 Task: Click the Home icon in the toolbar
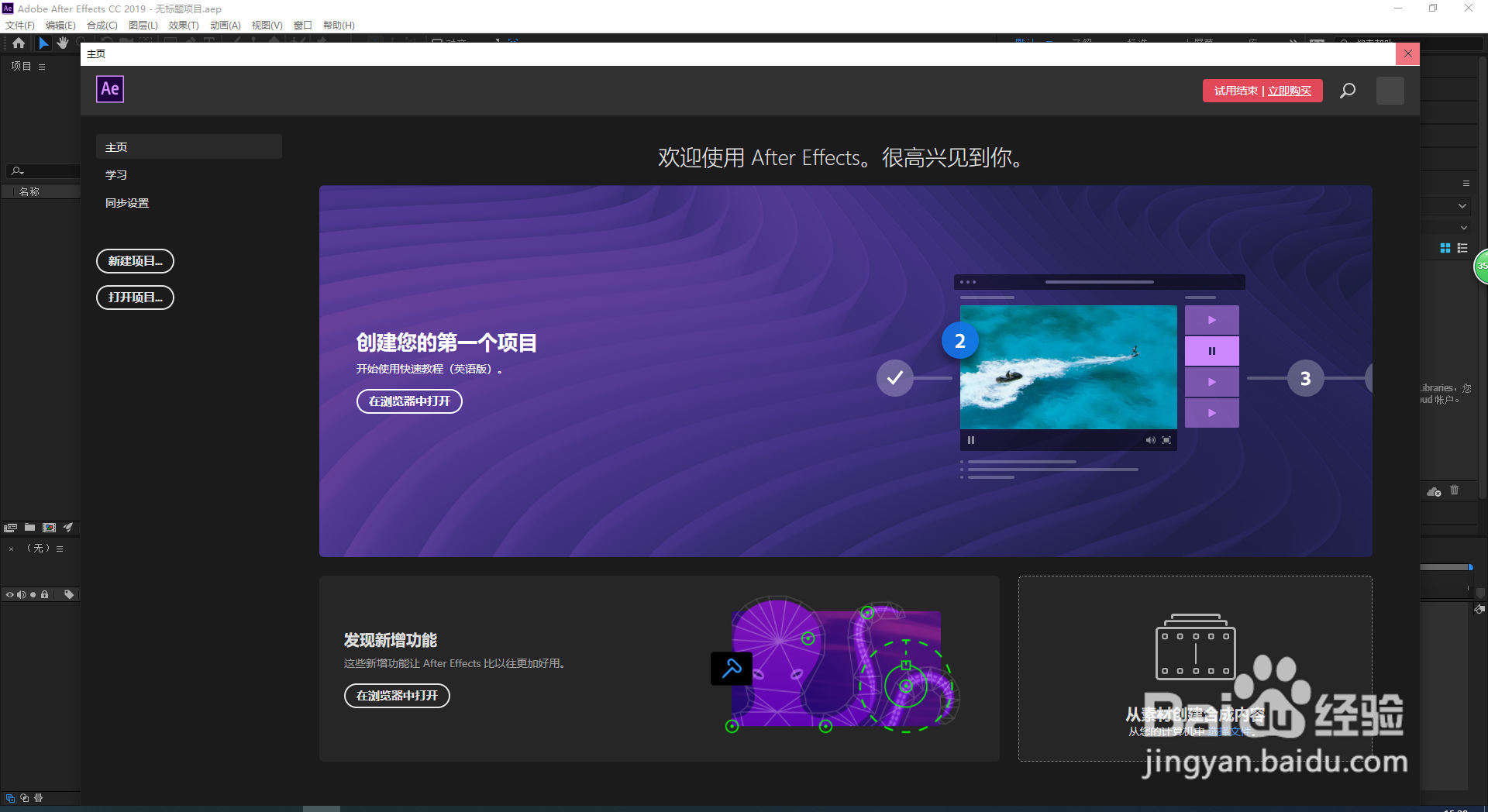[19, 43]
